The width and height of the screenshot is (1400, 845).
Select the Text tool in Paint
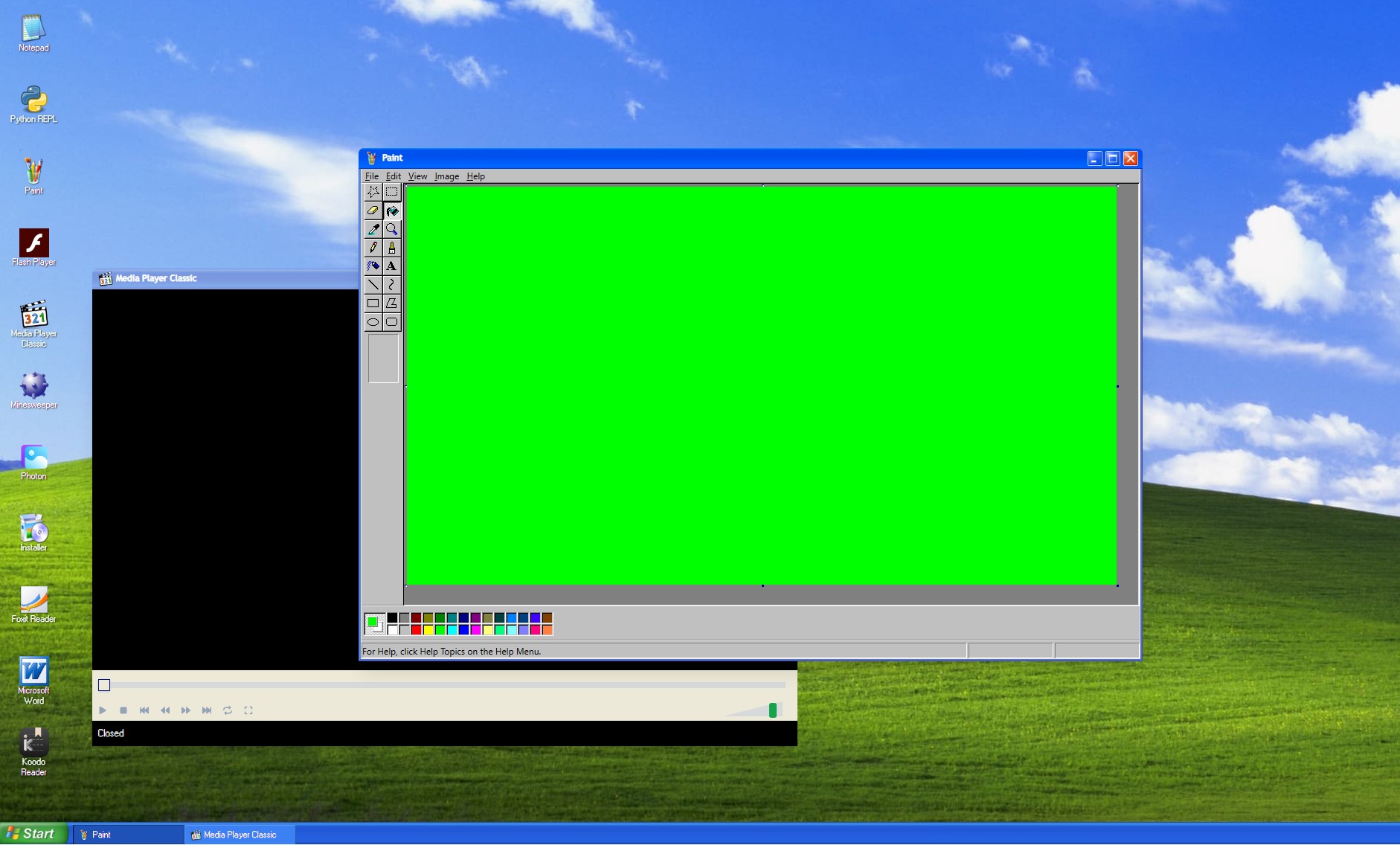point(392,266)
